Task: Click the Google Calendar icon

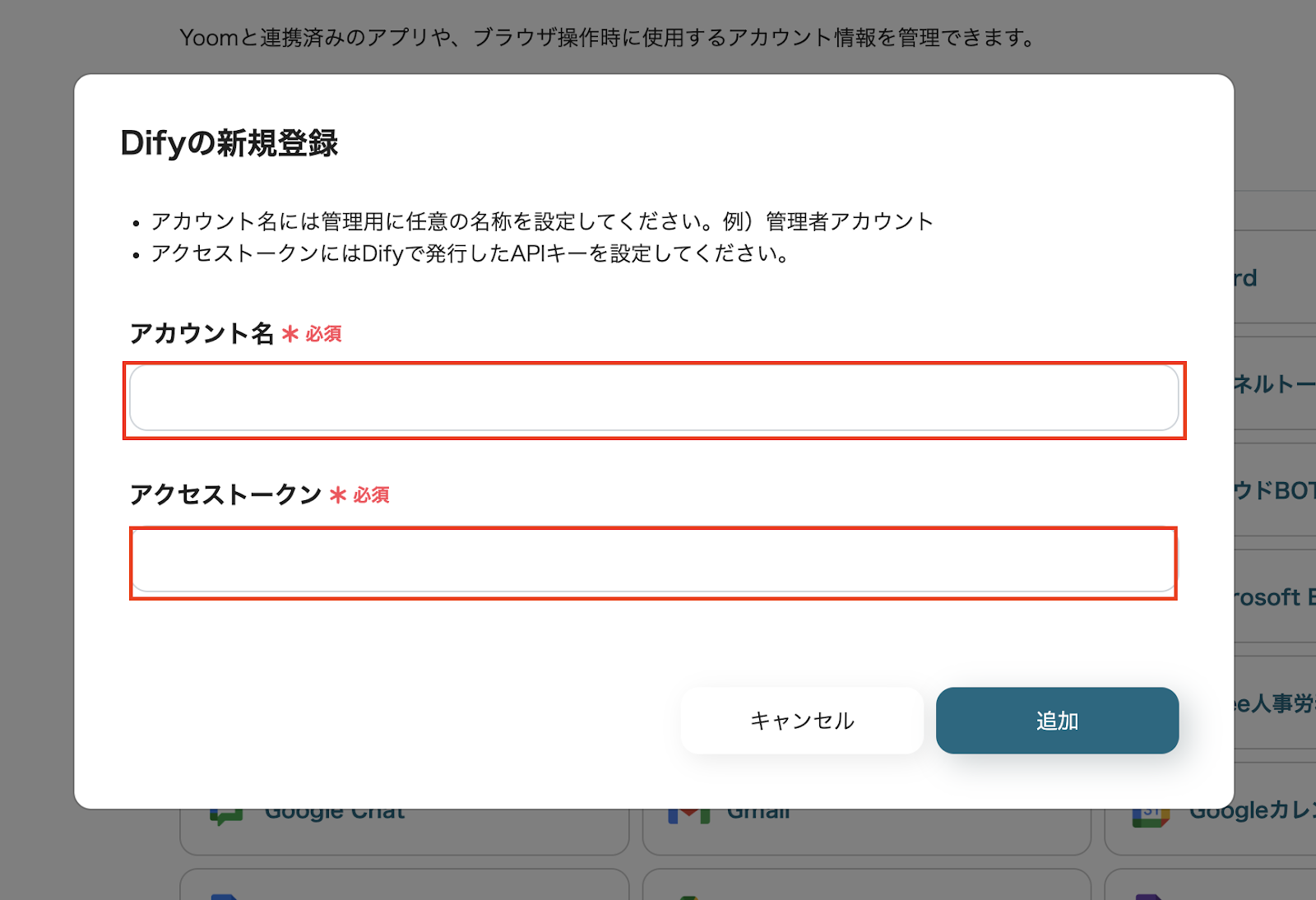Action: pyautogui.click(x=1151, y=817)
